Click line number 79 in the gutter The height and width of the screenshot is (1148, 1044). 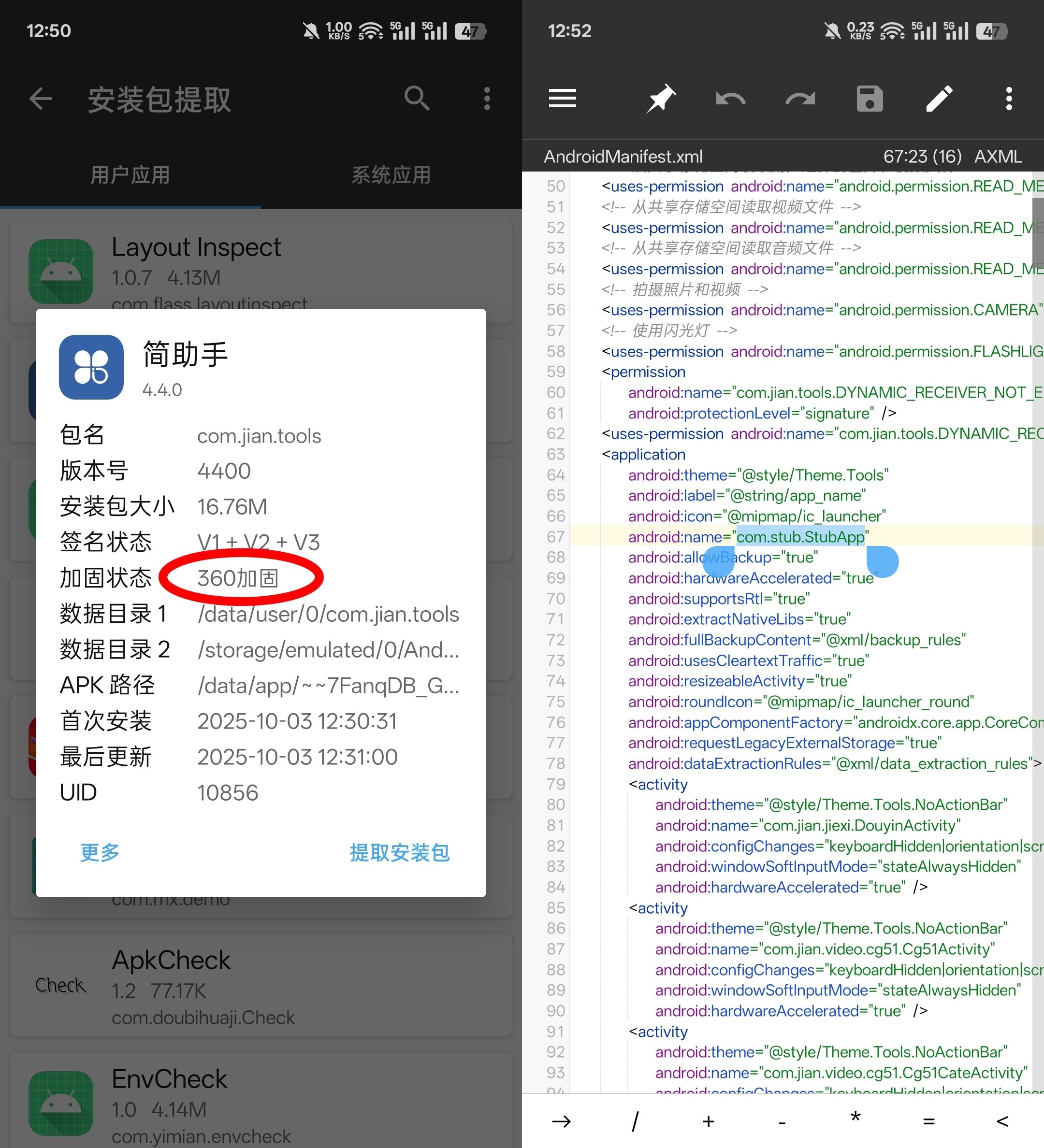tap(555, 784)
